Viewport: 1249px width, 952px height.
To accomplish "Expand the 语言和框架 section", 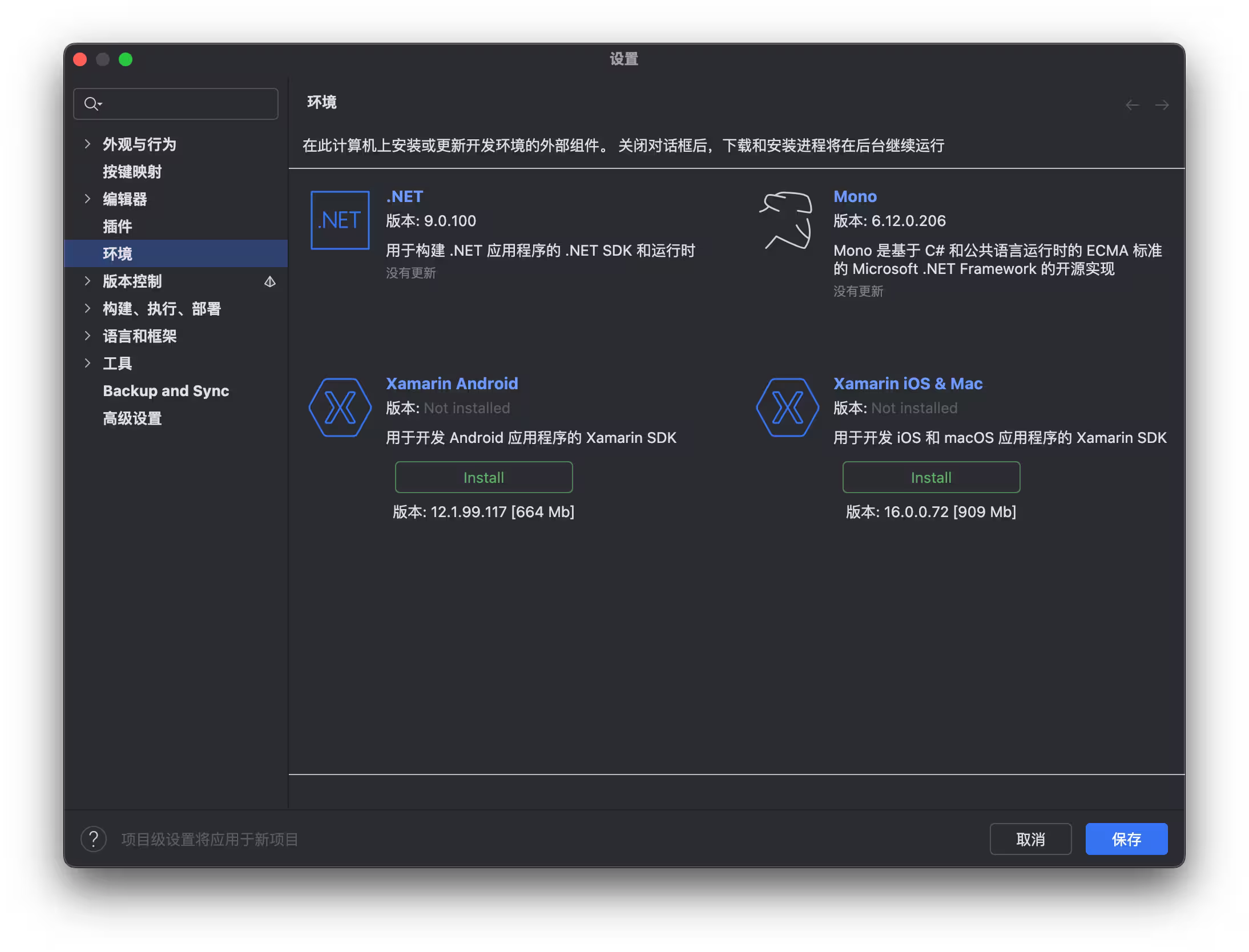I will tap(87, 336).
